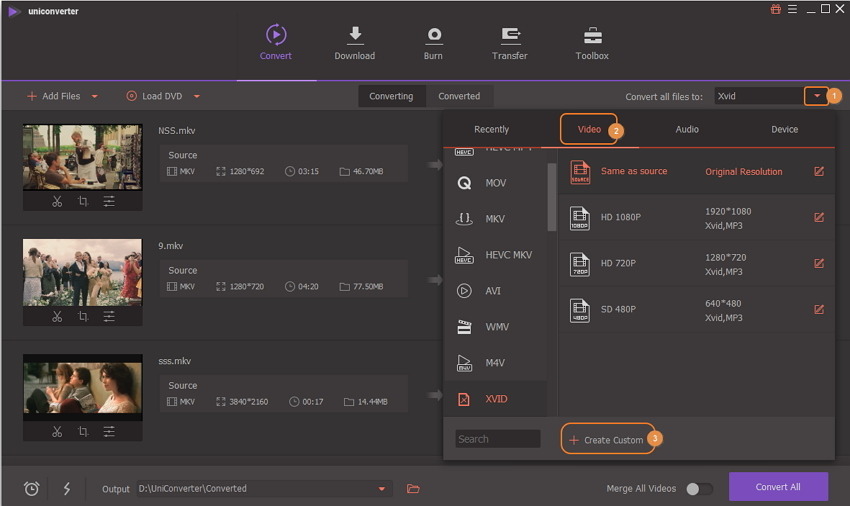Screen dimensions: 850x506
Task: Select the AVI format
Action: coord(495,291)
